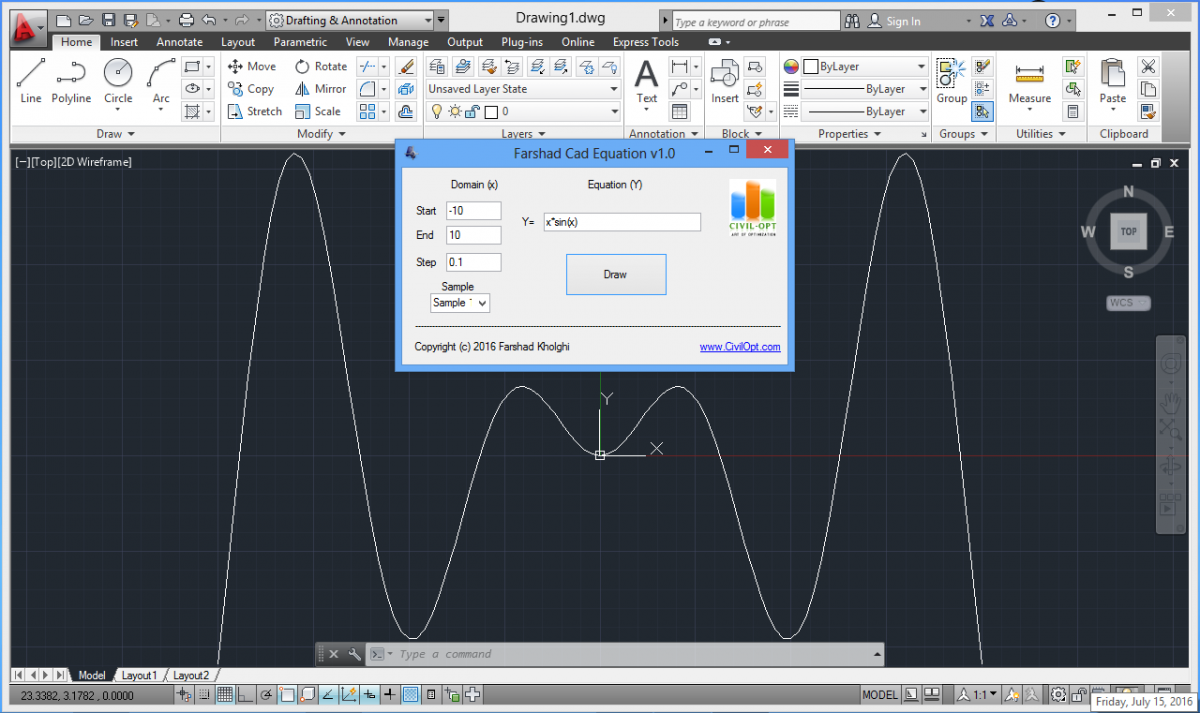Choose the Polyline tool
Viewport: 1200px width, 713px height.
coord(71,78)
